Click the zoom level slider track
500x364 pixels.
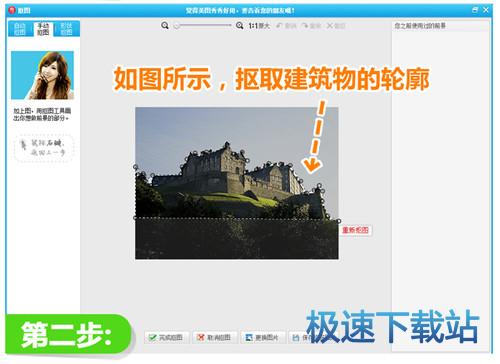(x=203, y=25)
